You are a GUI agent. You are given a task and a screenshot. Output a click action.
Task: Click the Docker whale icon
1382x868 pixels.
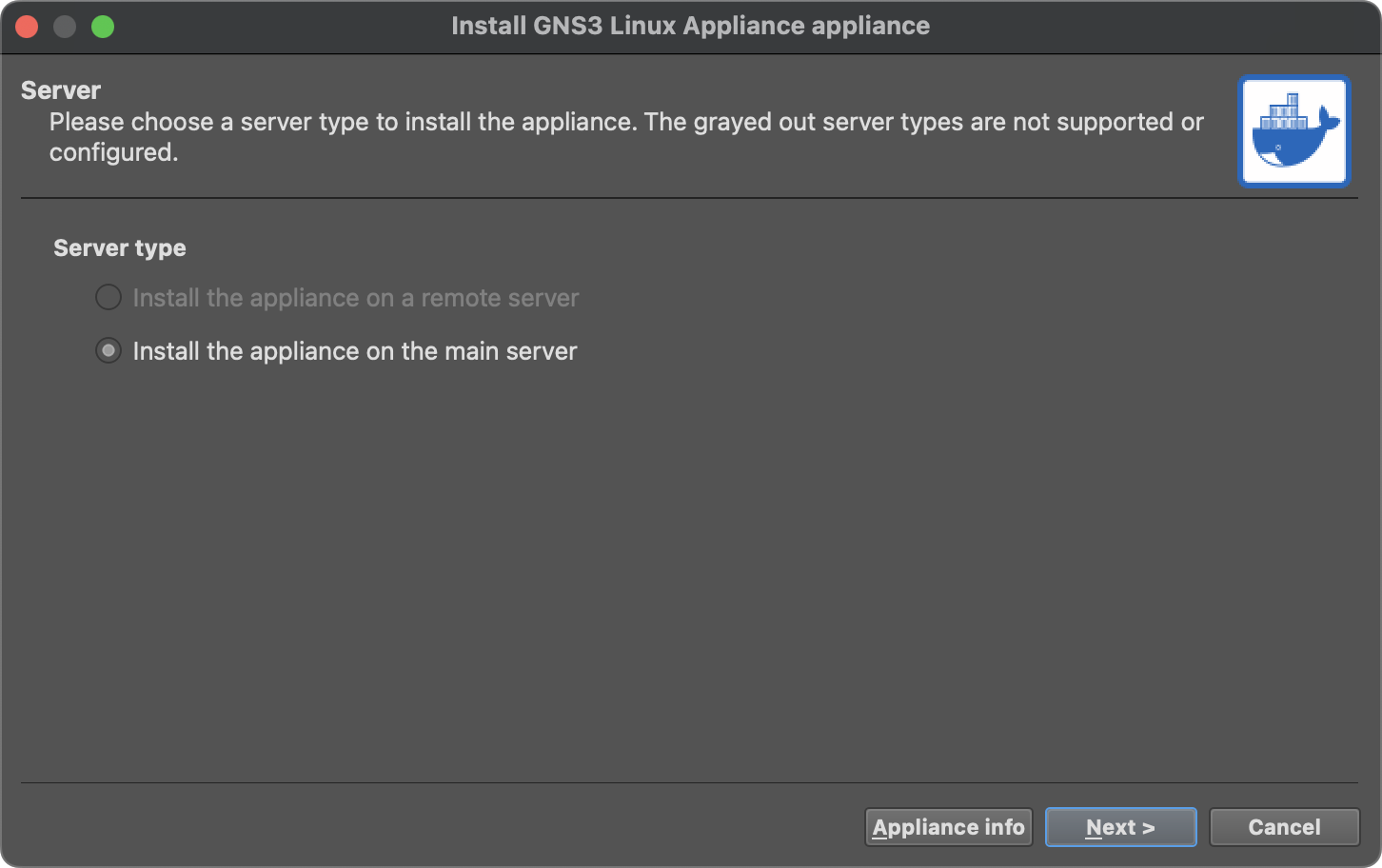(x=1293, y=130)
